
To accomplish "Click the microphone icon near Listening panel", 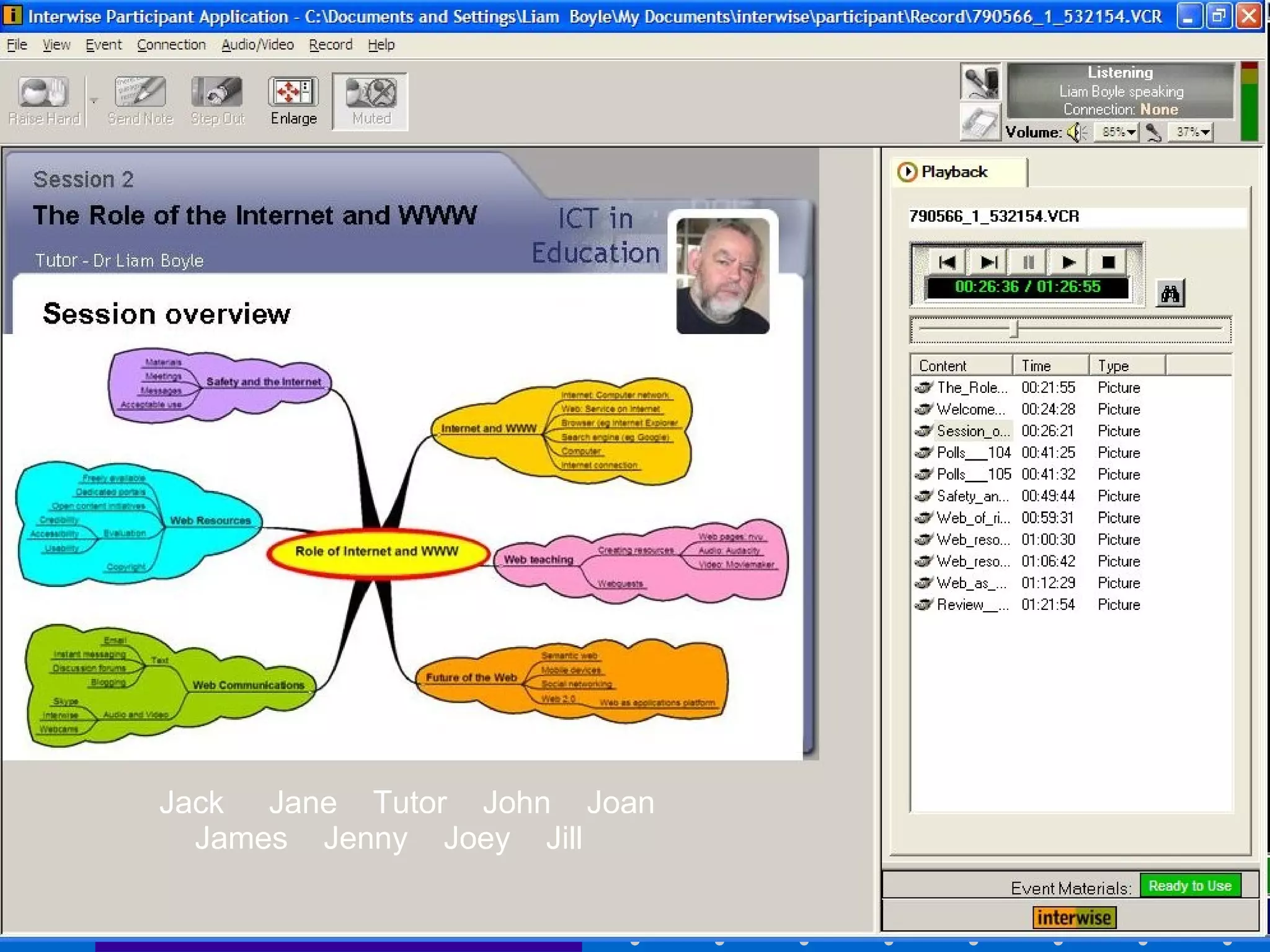I will click(980, 82).
